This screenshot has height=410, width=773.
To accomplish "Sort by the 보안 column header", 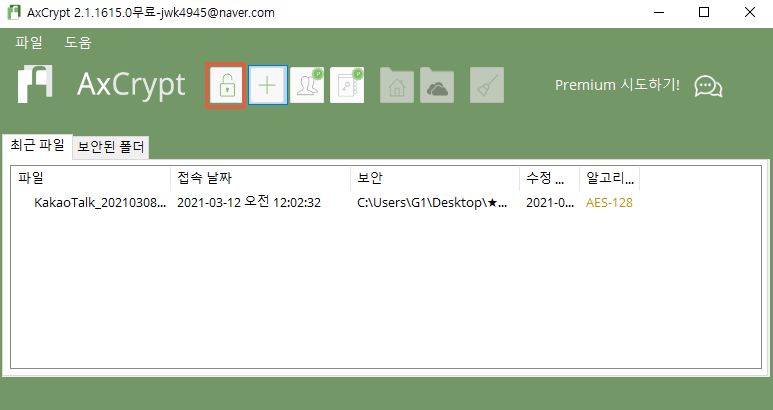I will click(435, 178).
